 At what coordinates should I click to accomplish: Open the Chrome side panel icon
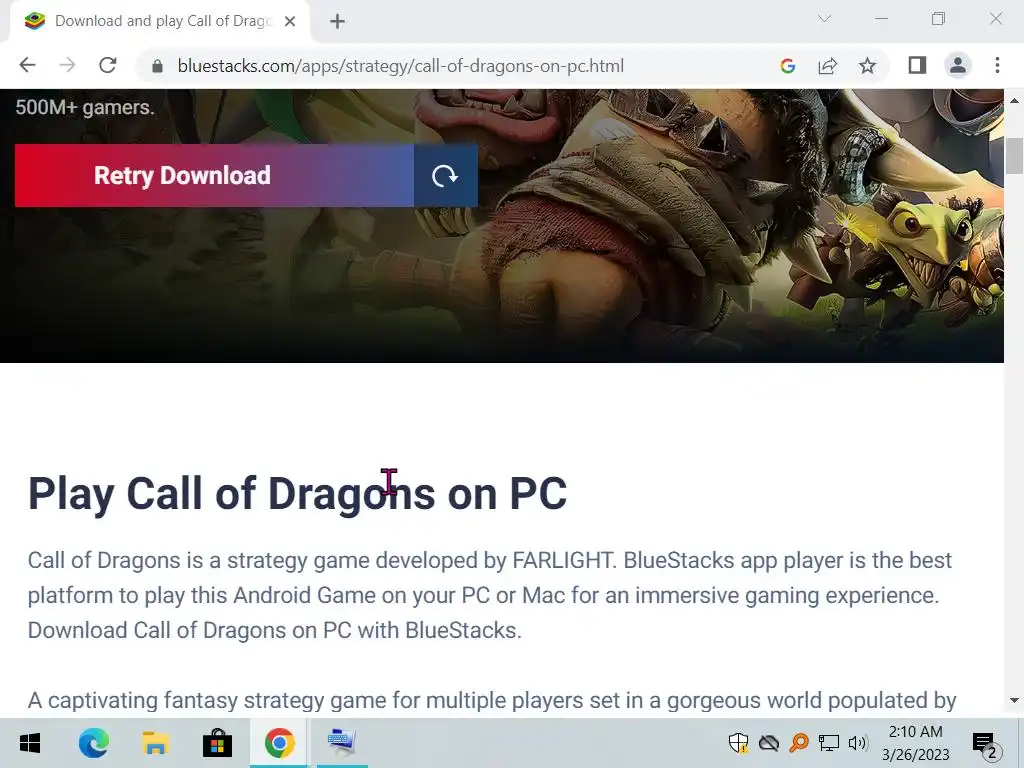[918, 65]
